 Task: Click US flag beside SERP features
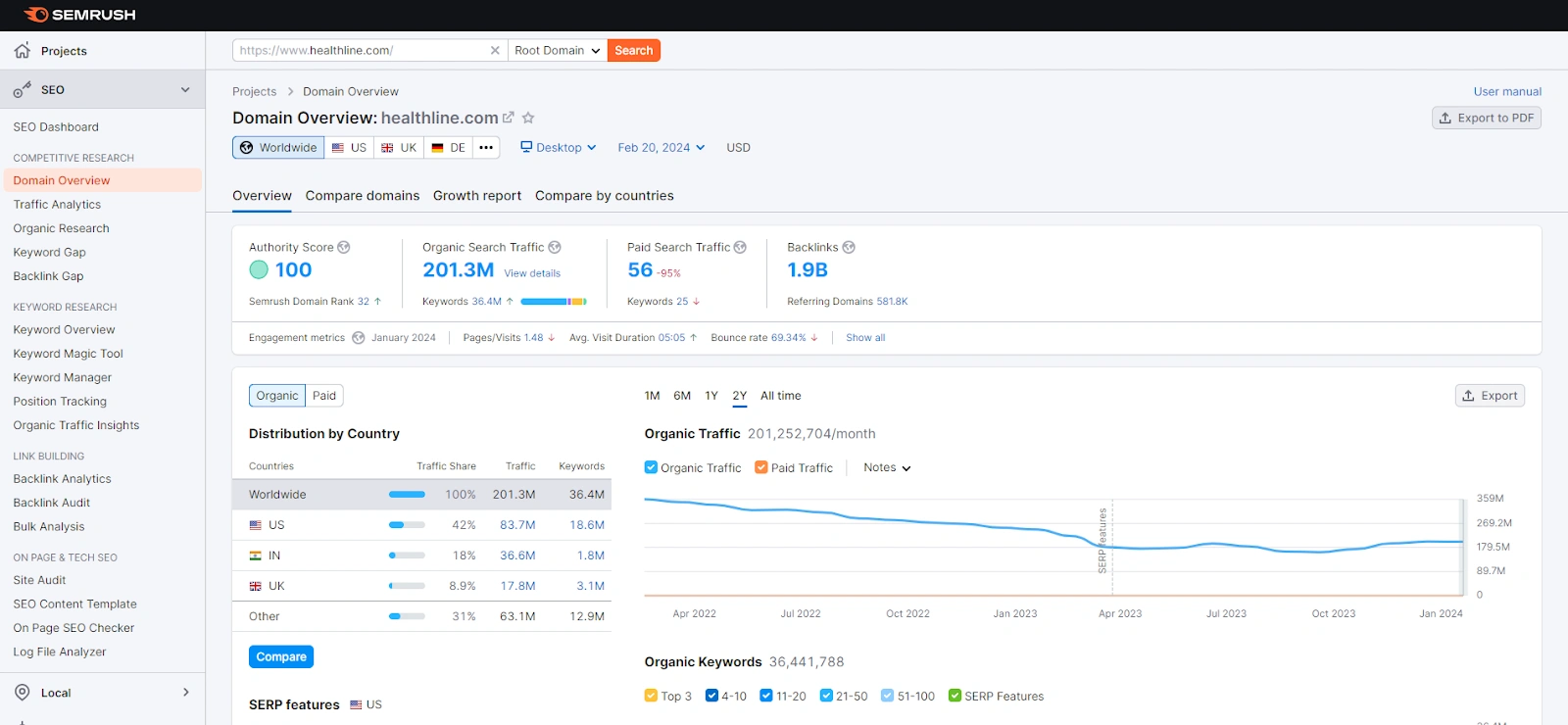tap(356, 704)
